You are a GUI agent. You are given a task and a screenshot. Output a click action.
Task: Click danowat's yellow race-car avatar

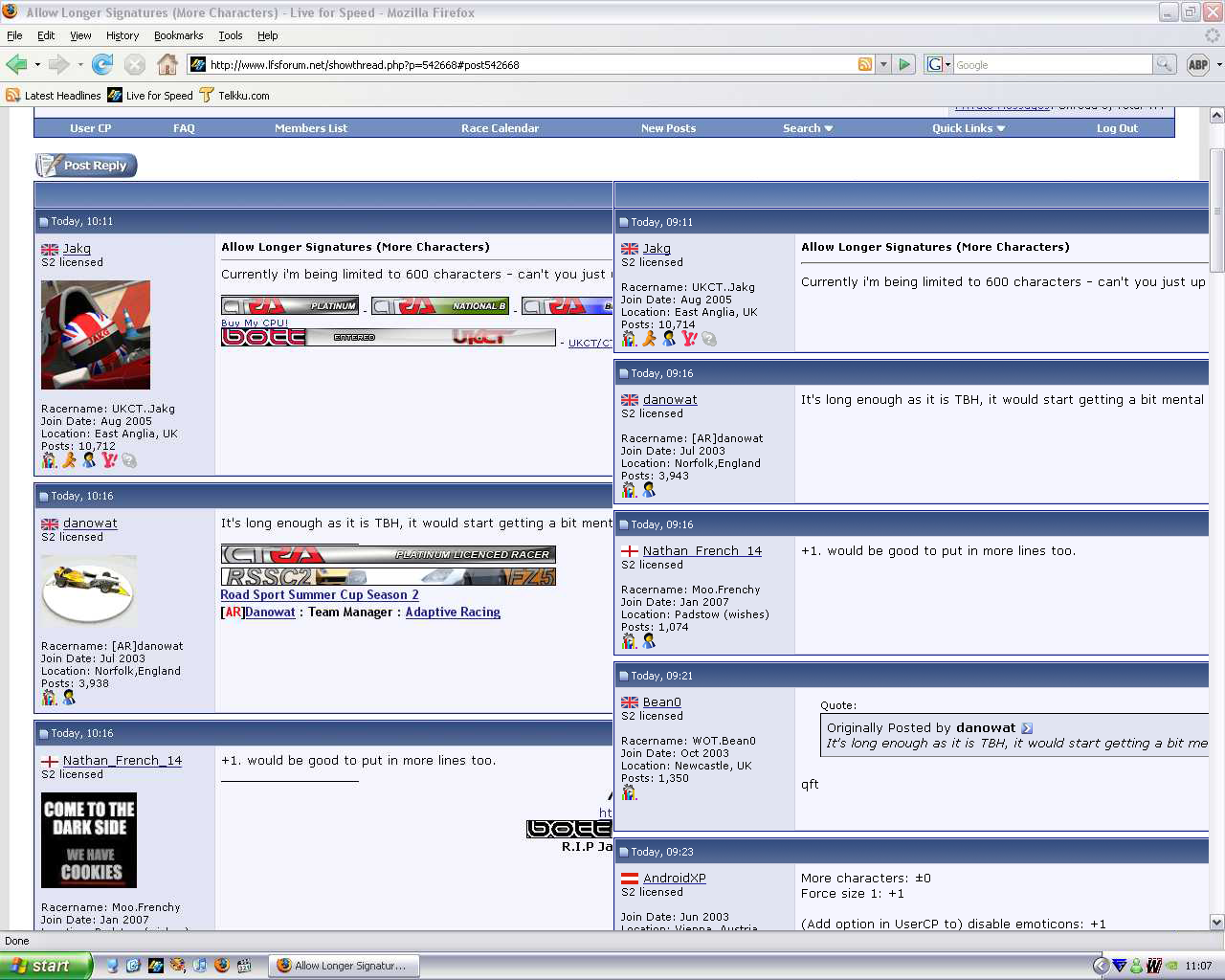(x=89, y=591)
